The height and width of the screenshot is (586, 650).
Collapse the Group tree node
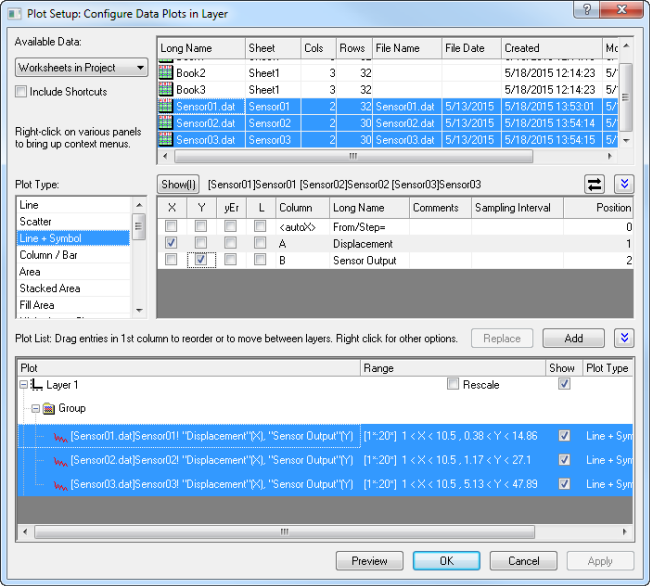35,408
